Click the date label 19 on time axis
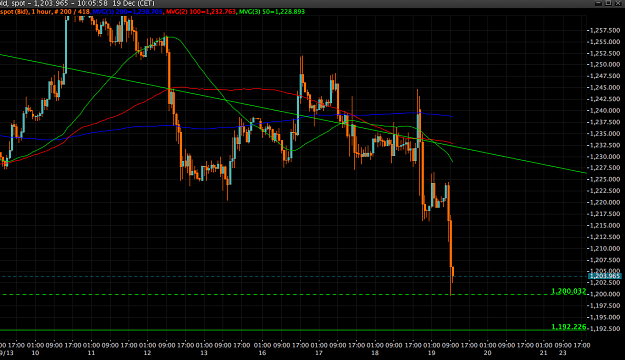625x360 pixels. [x=431, y=353]
